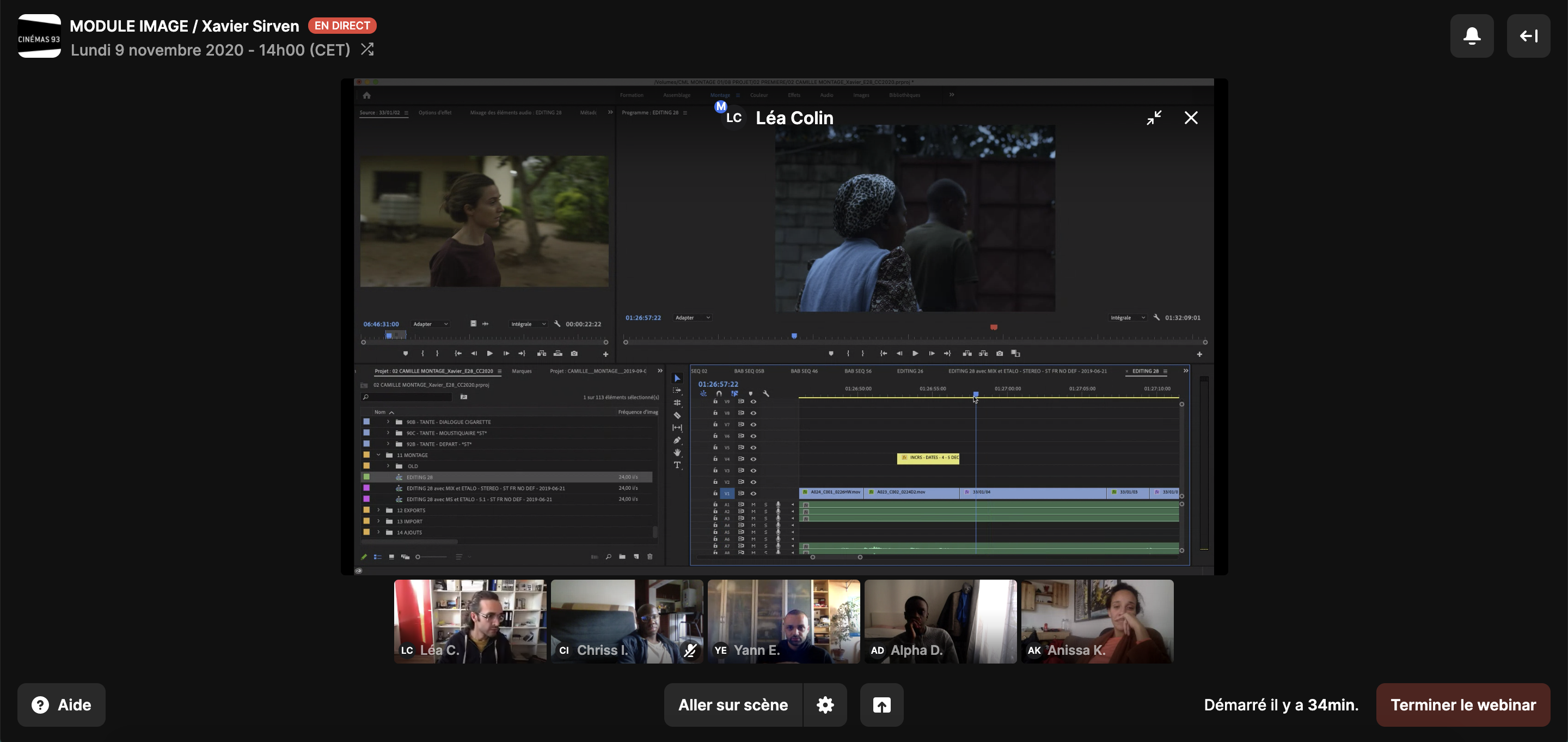Toggle mute M on audio track A1
Viewport: 1568px width, 742px height.
coord(753,505)
